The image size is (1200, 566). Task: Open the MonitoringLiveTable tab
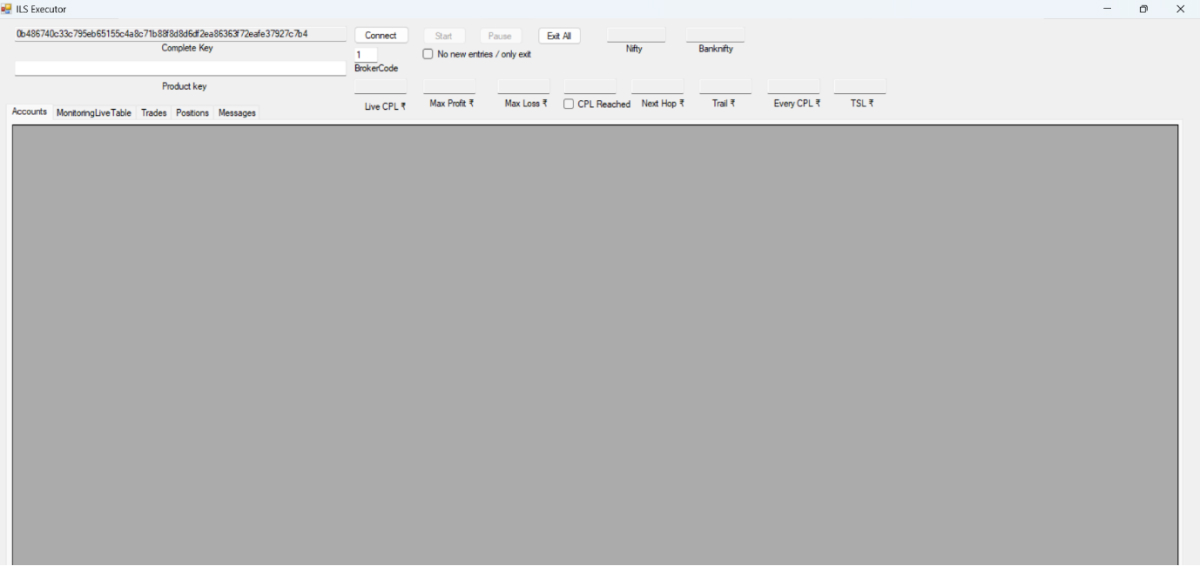[x=94, y=113]
